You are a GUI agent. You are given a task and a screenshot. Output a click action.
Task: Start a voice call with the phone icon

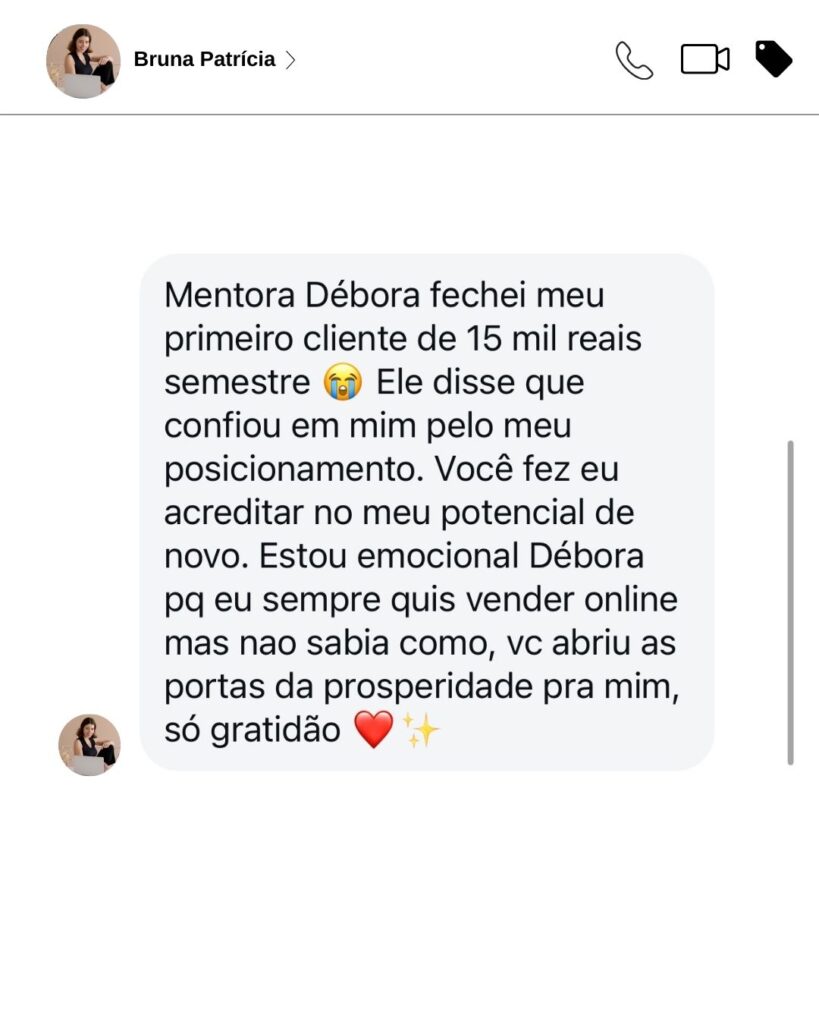click(634, 60)
